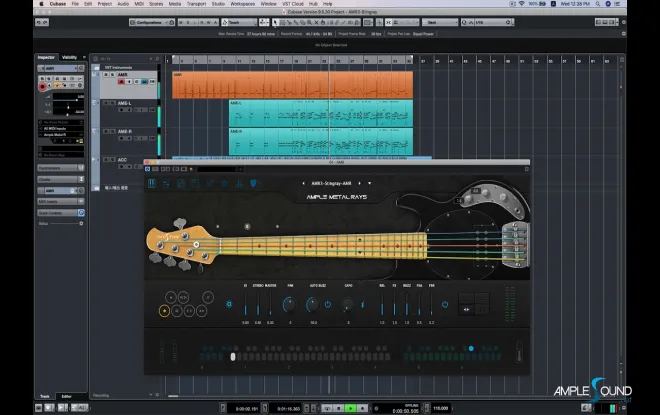Image resolution: width=660 pixels, height=415 pixels.
Task: Open preset menu arrow beside AMR3-Stingray-AMR
Action: tap(370, 184)
